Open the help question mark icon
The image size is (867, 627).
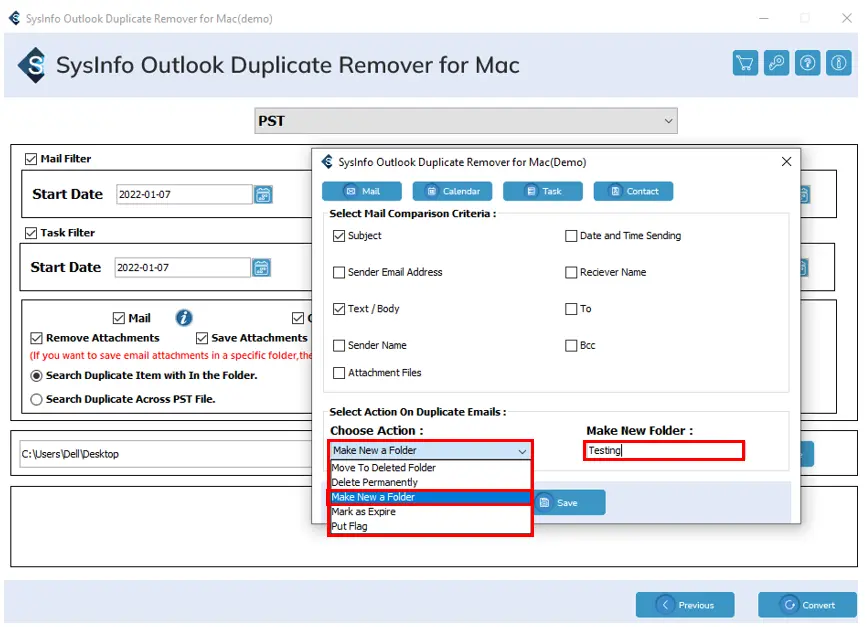pyautogui.click(x=807, y=63)
